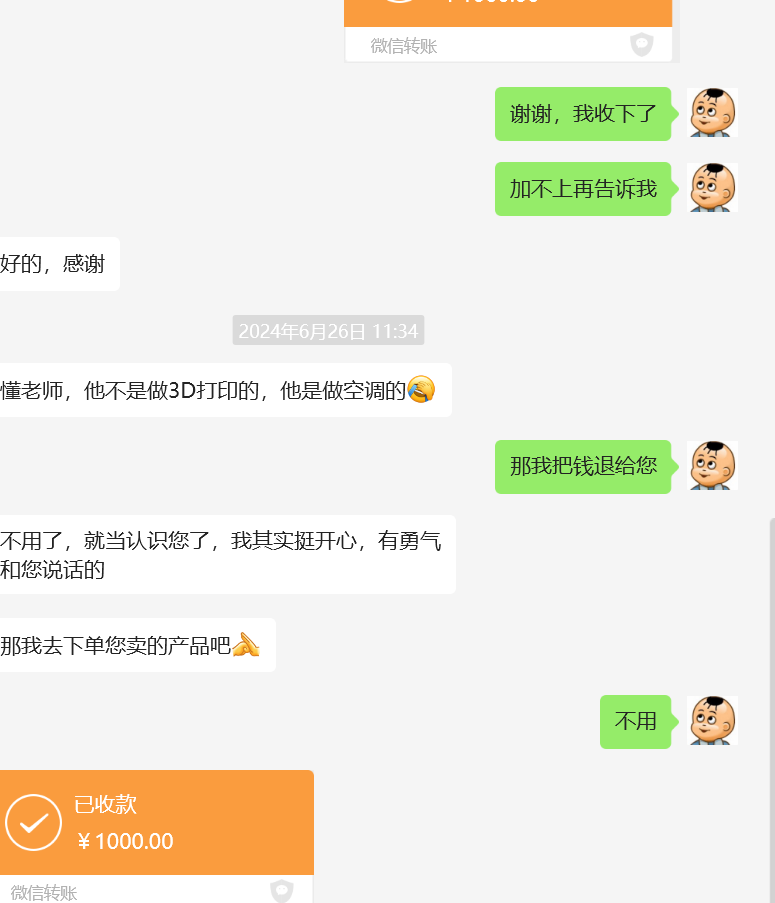The height and width of the screenshot is (903, 775).
Task: Select the green 不用 reply bubble
Action: click(636, 722)
